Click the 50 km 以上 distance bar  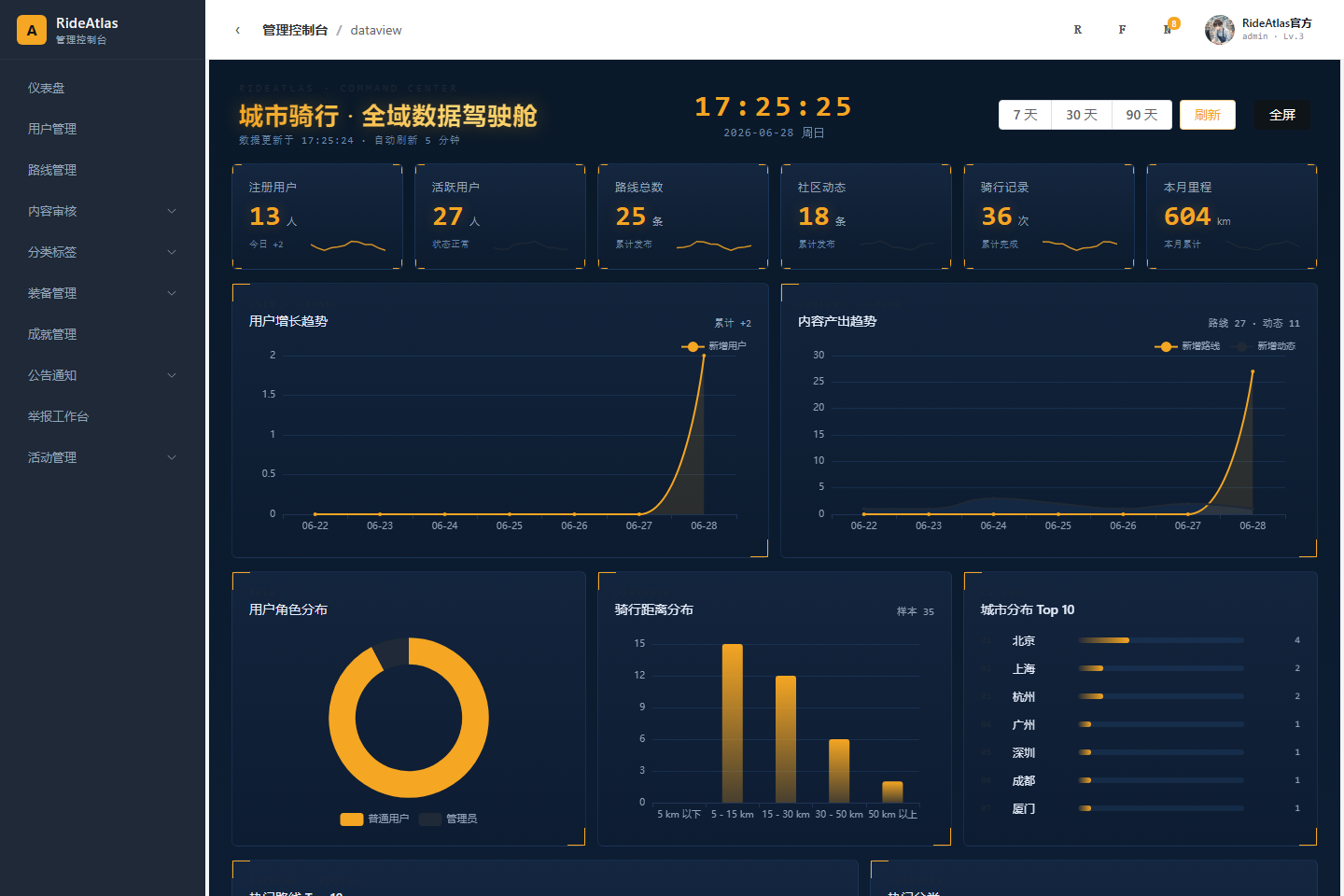point(892,792)
